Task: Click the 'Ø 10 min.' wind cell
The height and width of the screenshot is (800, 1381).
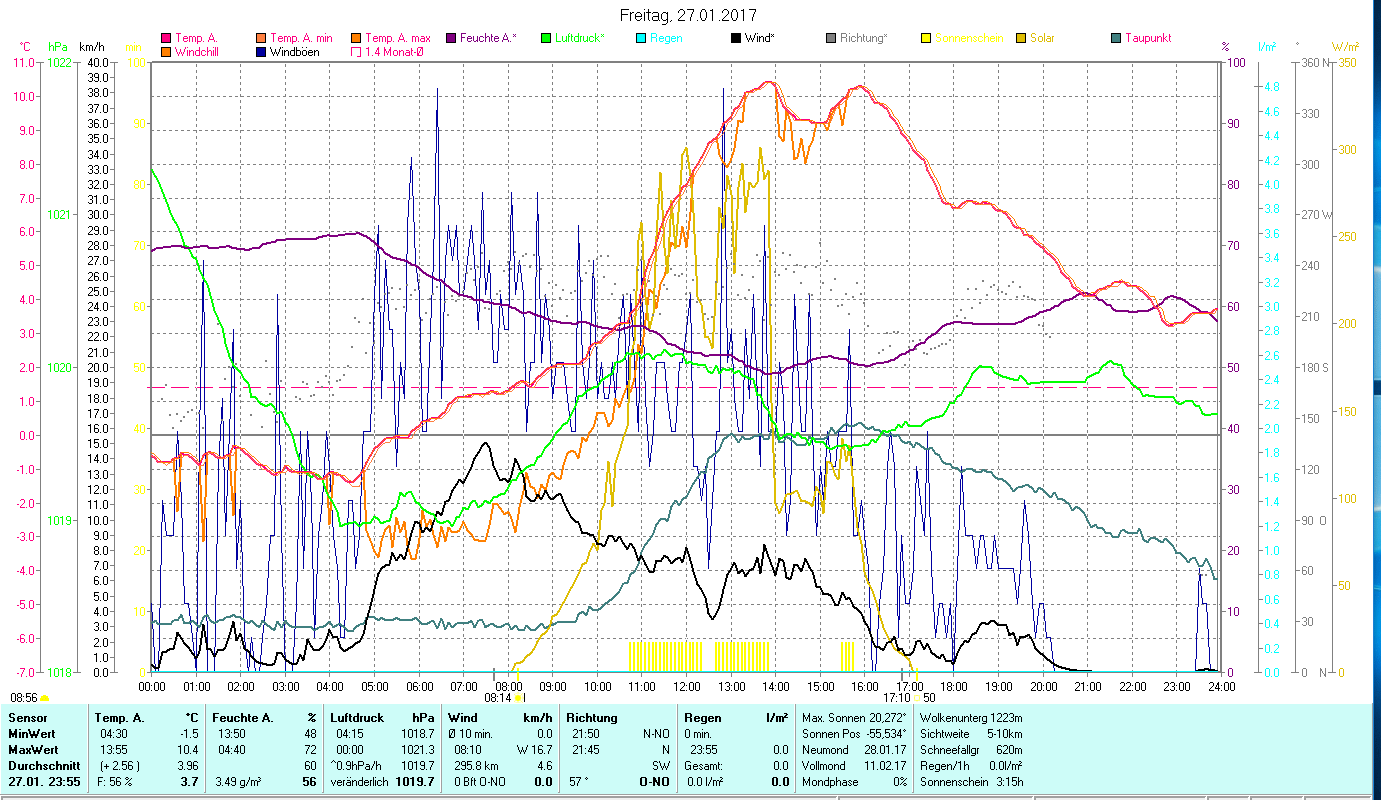Action: [472, 735]
